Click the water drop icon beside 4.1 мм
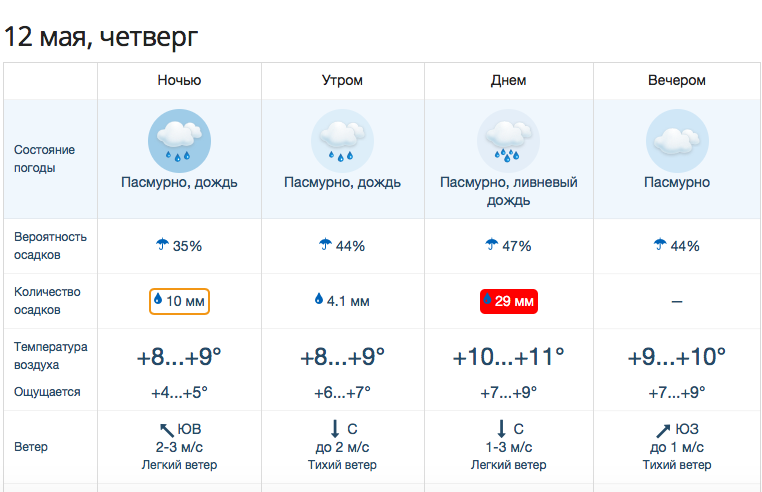Image resolution: width=762 pixels, height=492 pixels. tap(319, 299)
